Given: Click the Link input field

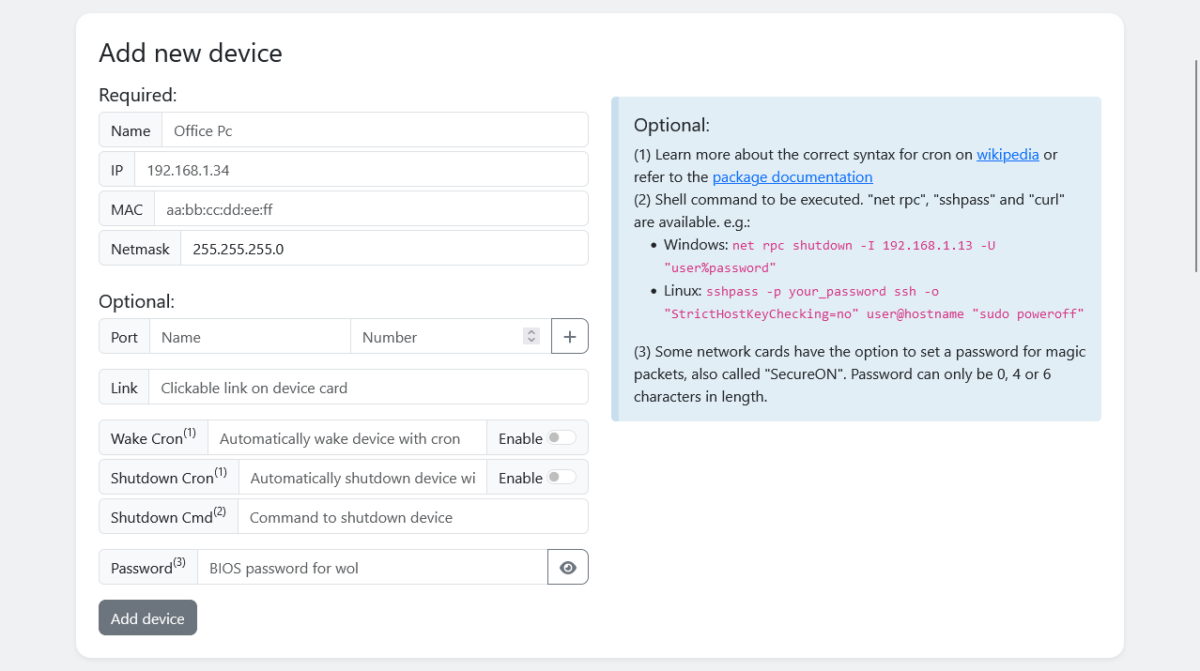Looking at the screenshot, I should click(368, 388).
